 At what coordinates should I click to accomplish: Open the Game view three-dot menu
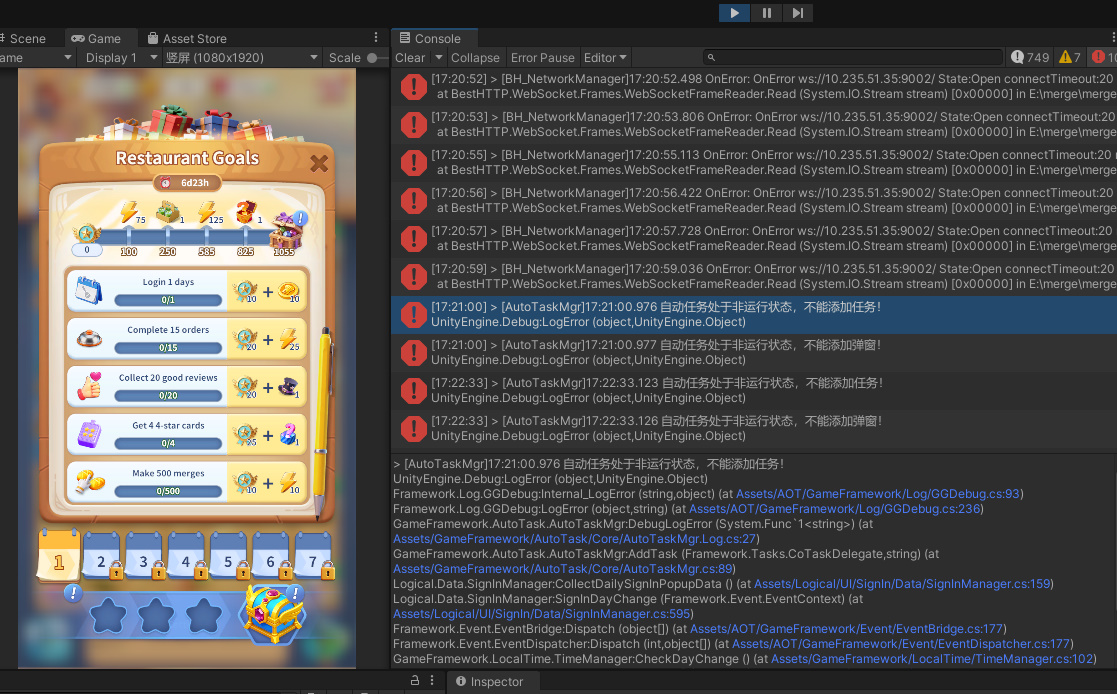tap(375, 36)
